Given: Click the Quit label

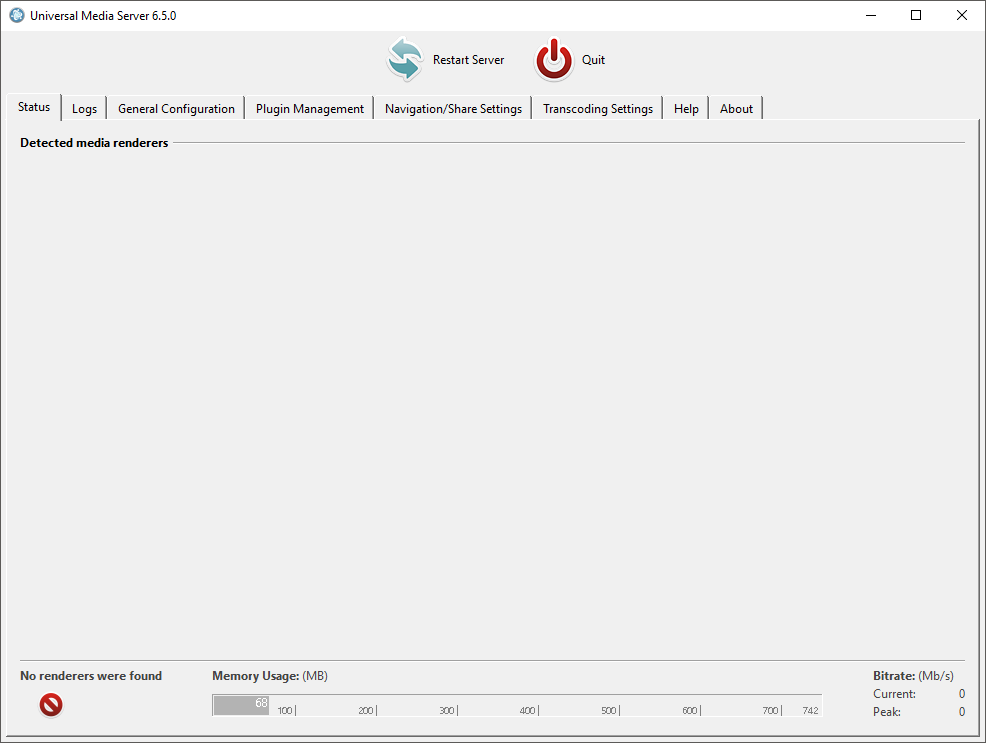Looking at the screenshot, I should coord(593,60).
